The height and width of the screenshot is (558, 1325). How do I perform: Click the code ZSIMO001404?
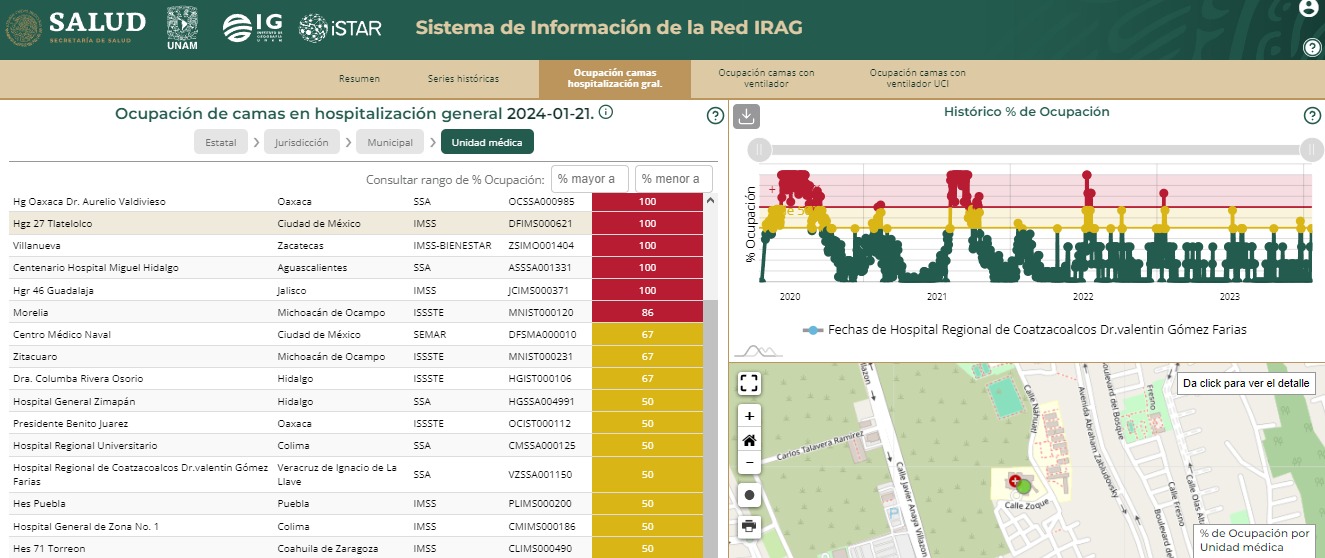click(541, 245)
